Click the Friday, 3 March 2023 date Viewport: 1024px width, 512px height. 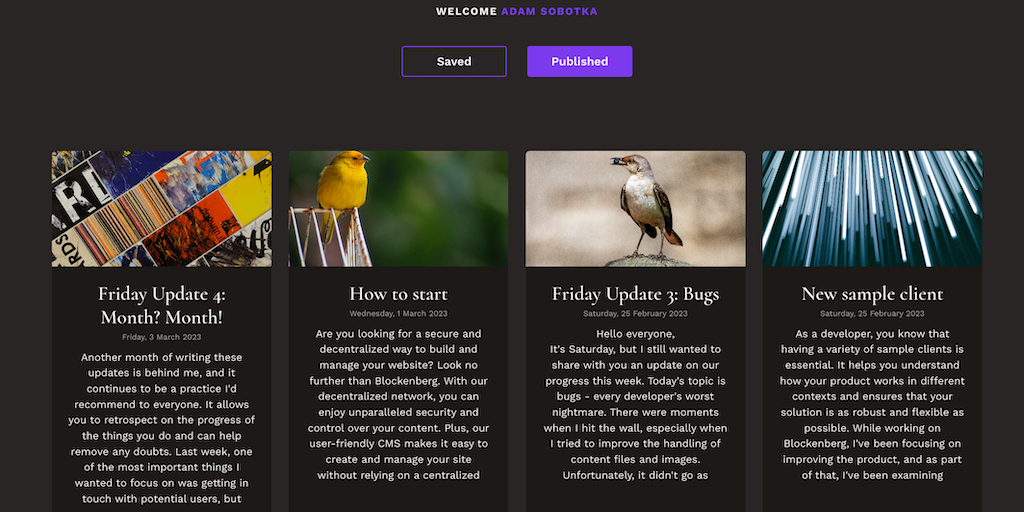[162, 337]
